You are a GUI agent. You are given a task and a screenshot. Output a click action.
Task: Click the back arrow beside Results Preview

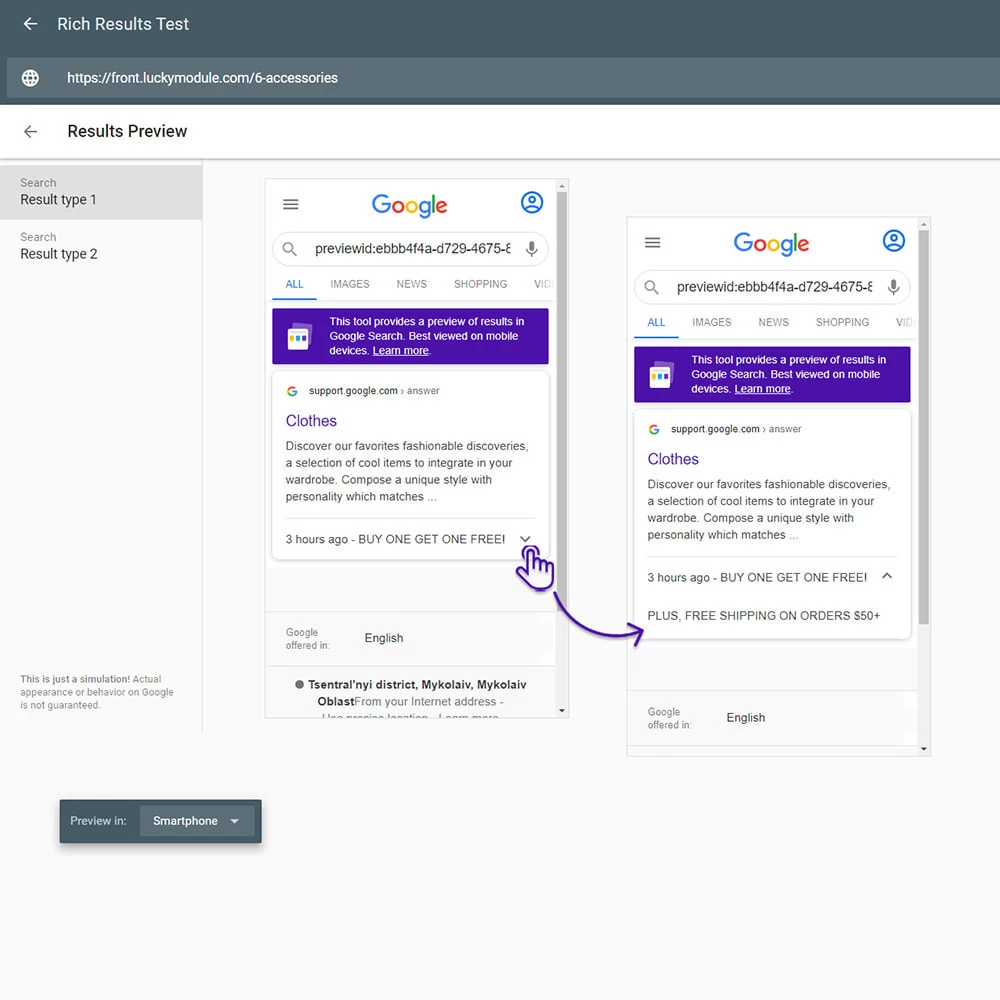click(x=30, y=131)
